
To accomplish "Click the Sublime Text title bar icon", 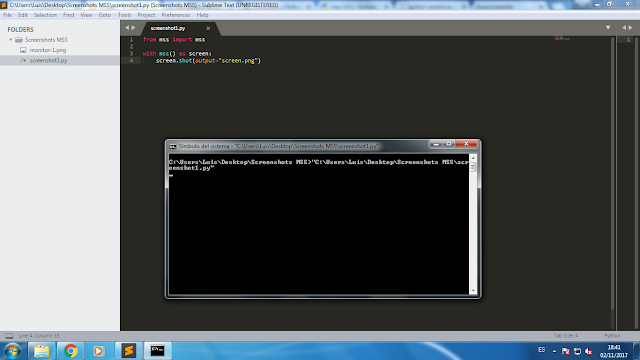I will [4, 5].
